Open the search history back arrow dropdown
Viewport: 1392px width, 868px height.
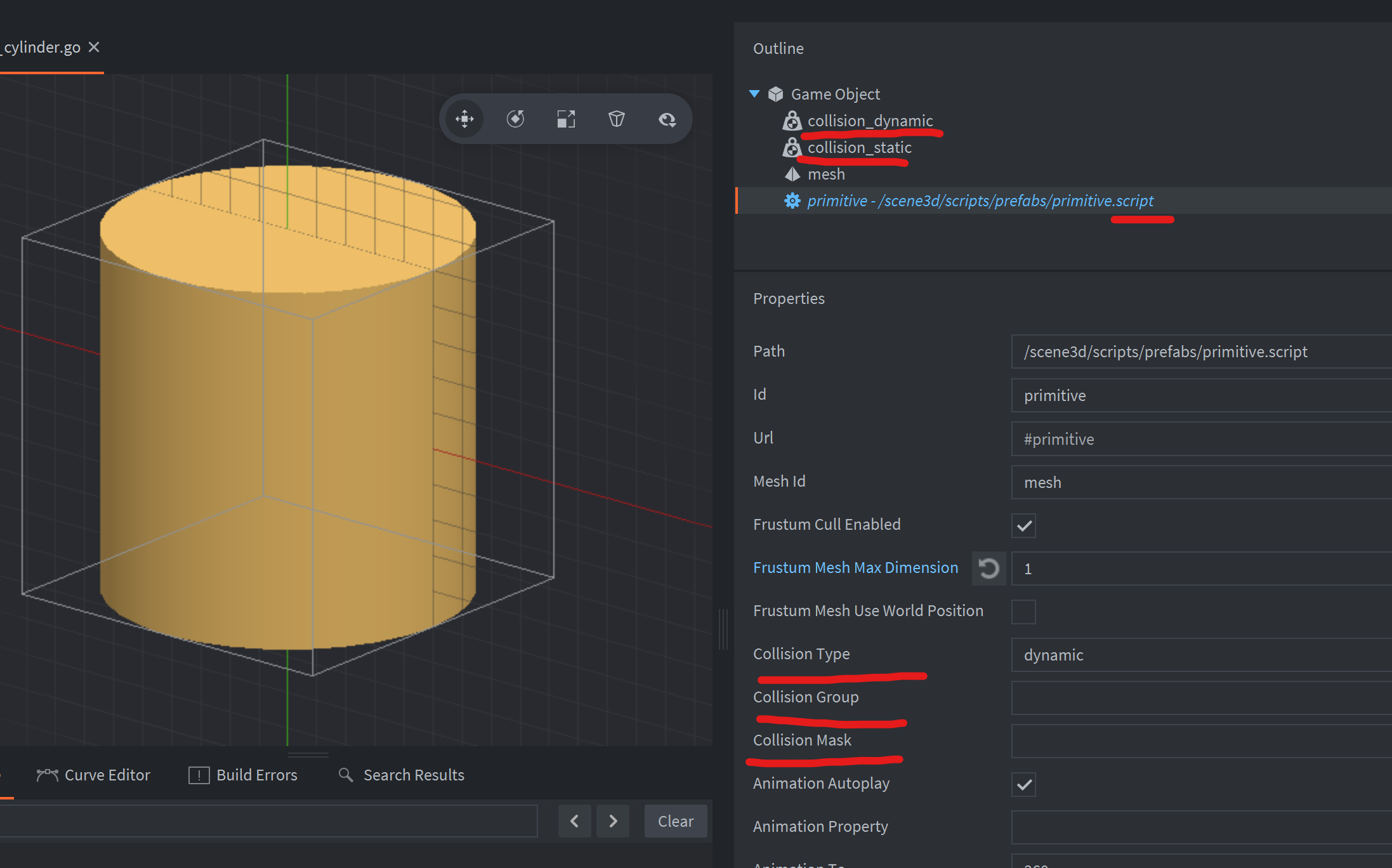point(574,820)
